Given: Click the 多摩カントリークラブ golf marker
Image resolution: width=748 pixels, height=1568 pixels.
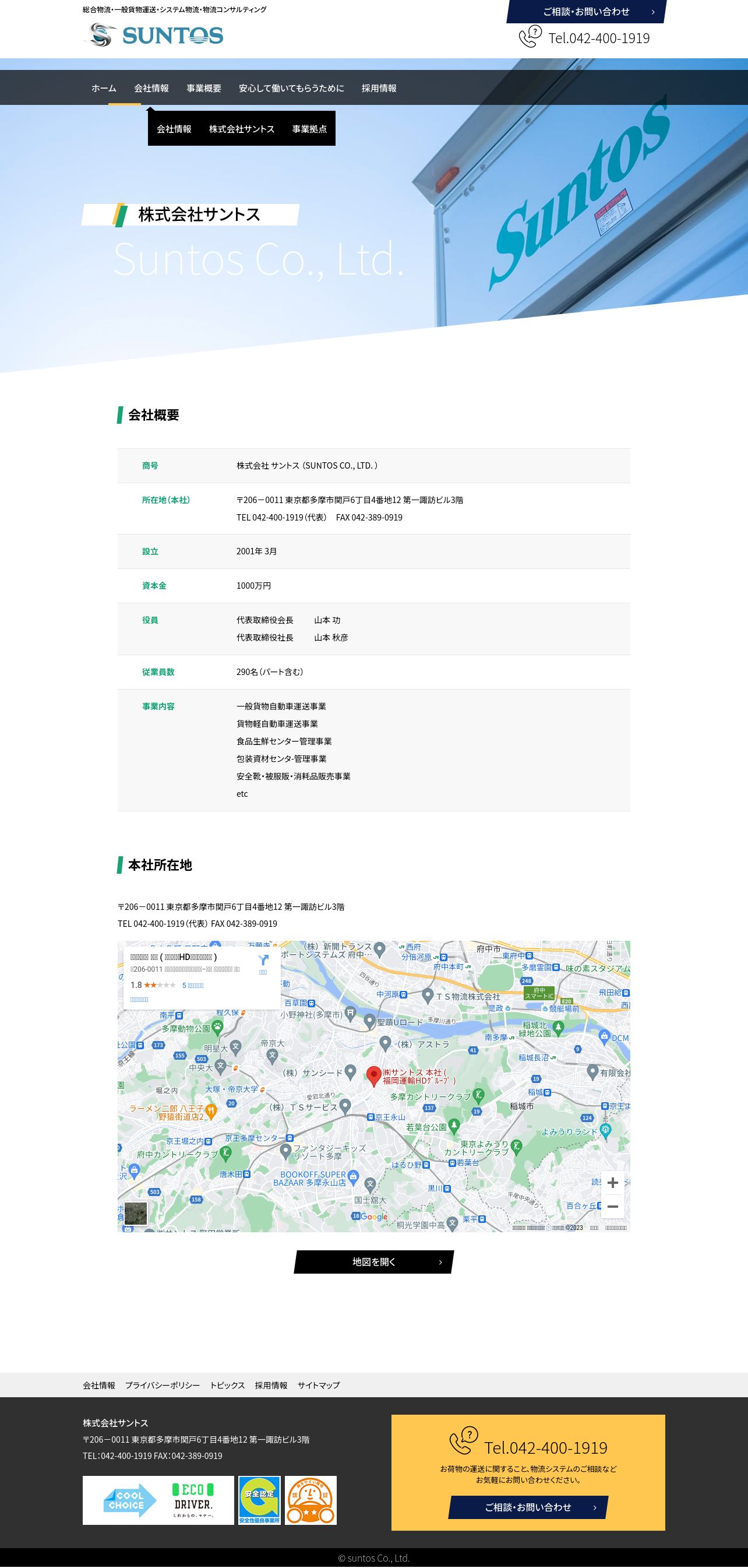Looking at the screenshot, I should tap(479, 1096).
